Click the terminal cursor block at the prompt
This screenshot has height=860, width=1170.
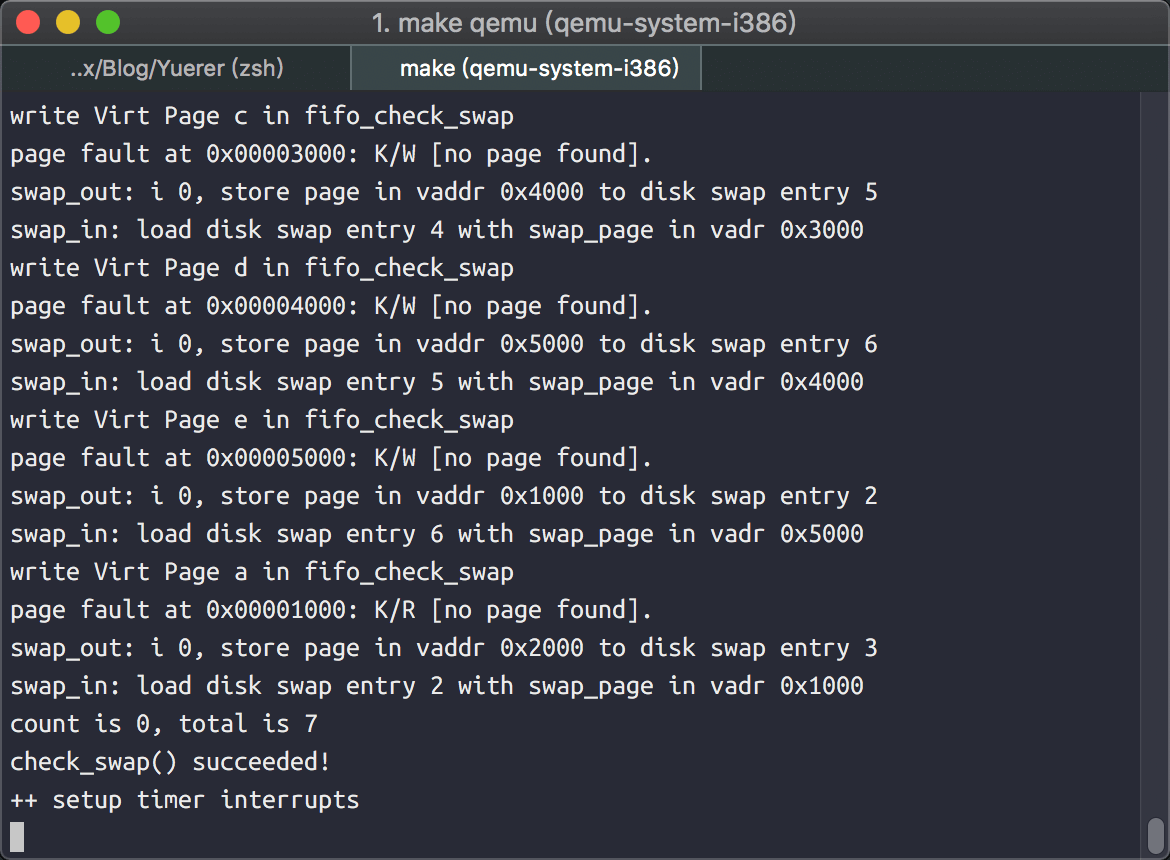17,837
